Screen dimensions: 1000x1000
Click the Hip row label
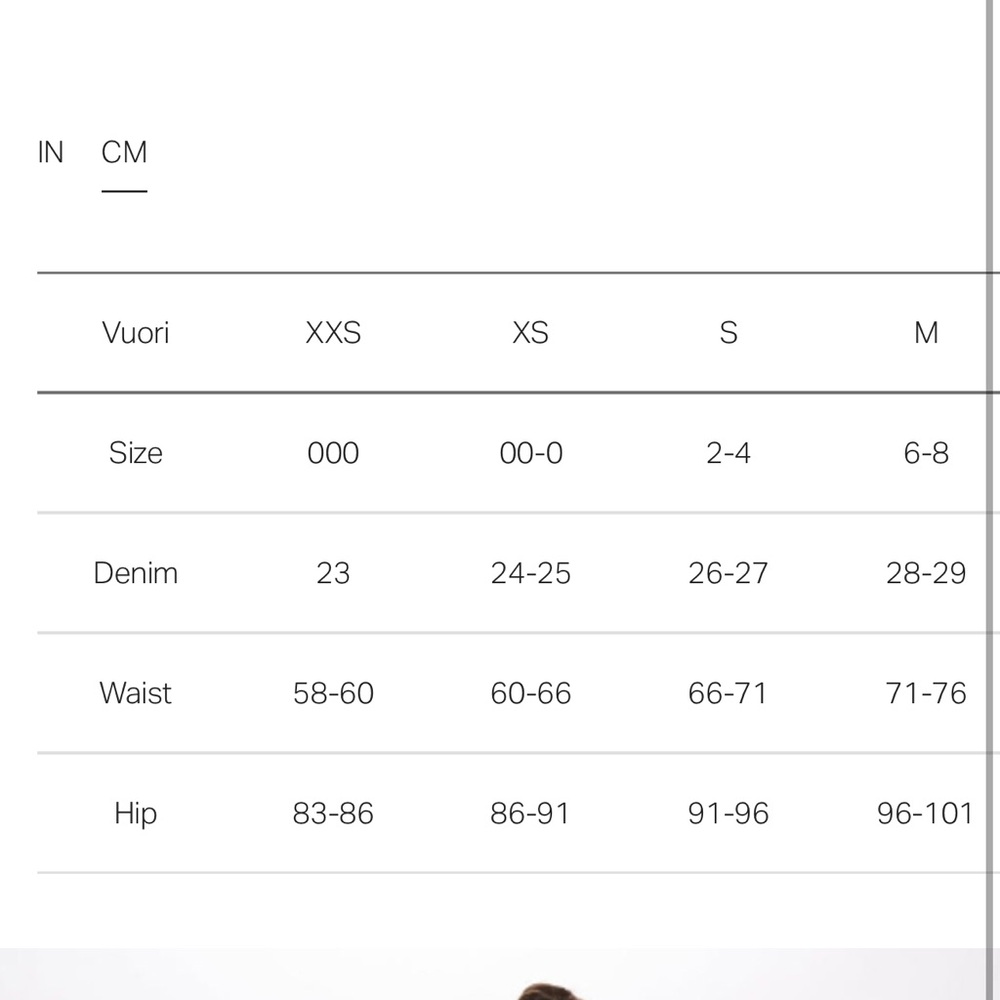click(135, 813)
